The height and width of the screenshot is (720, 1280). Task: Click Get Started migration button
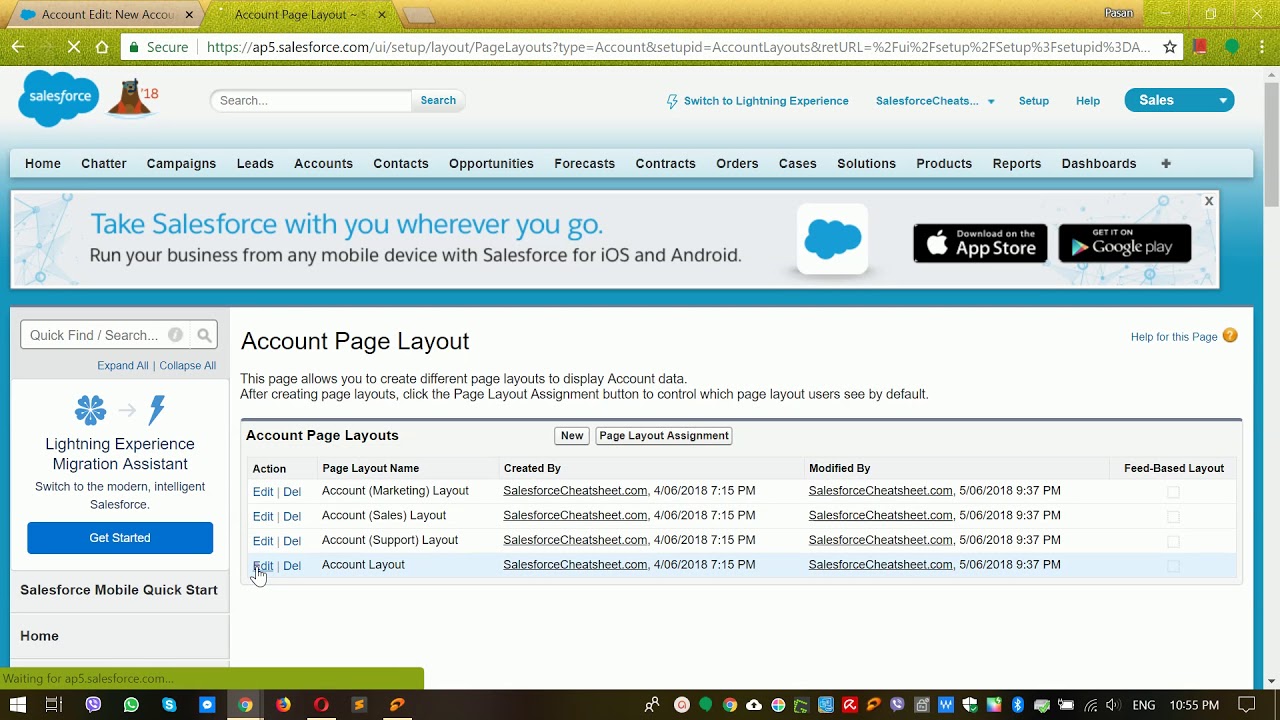120,538
